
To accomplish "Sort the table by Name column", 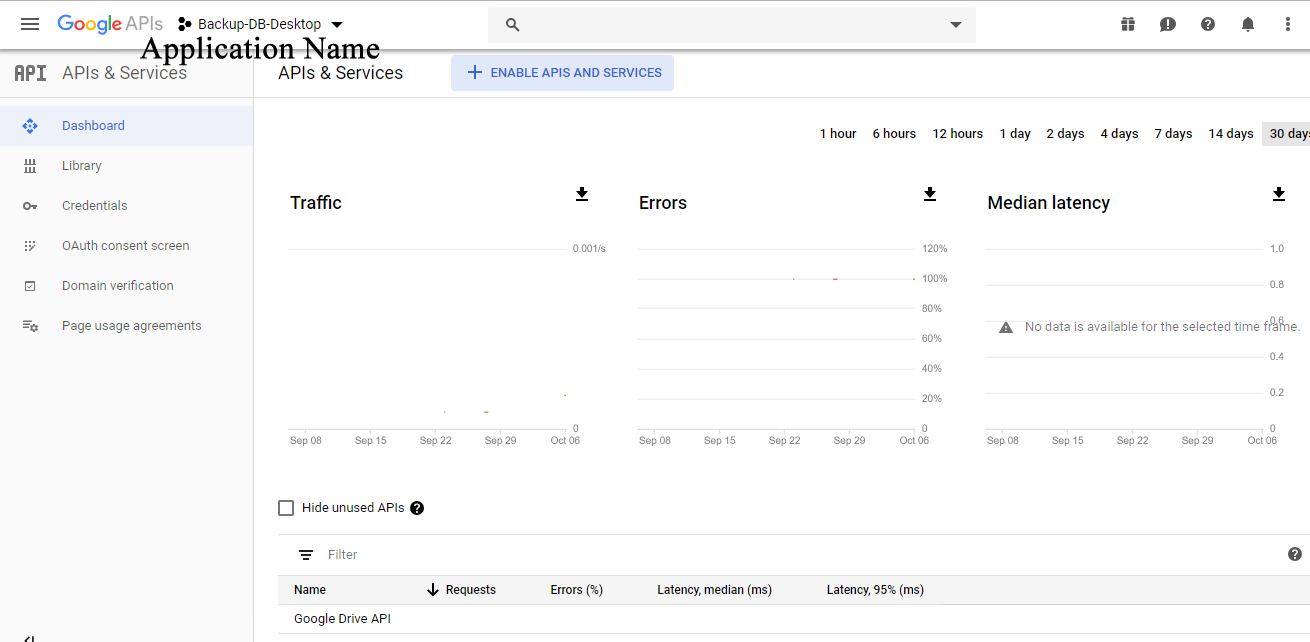I will click(x=310, y=590).
